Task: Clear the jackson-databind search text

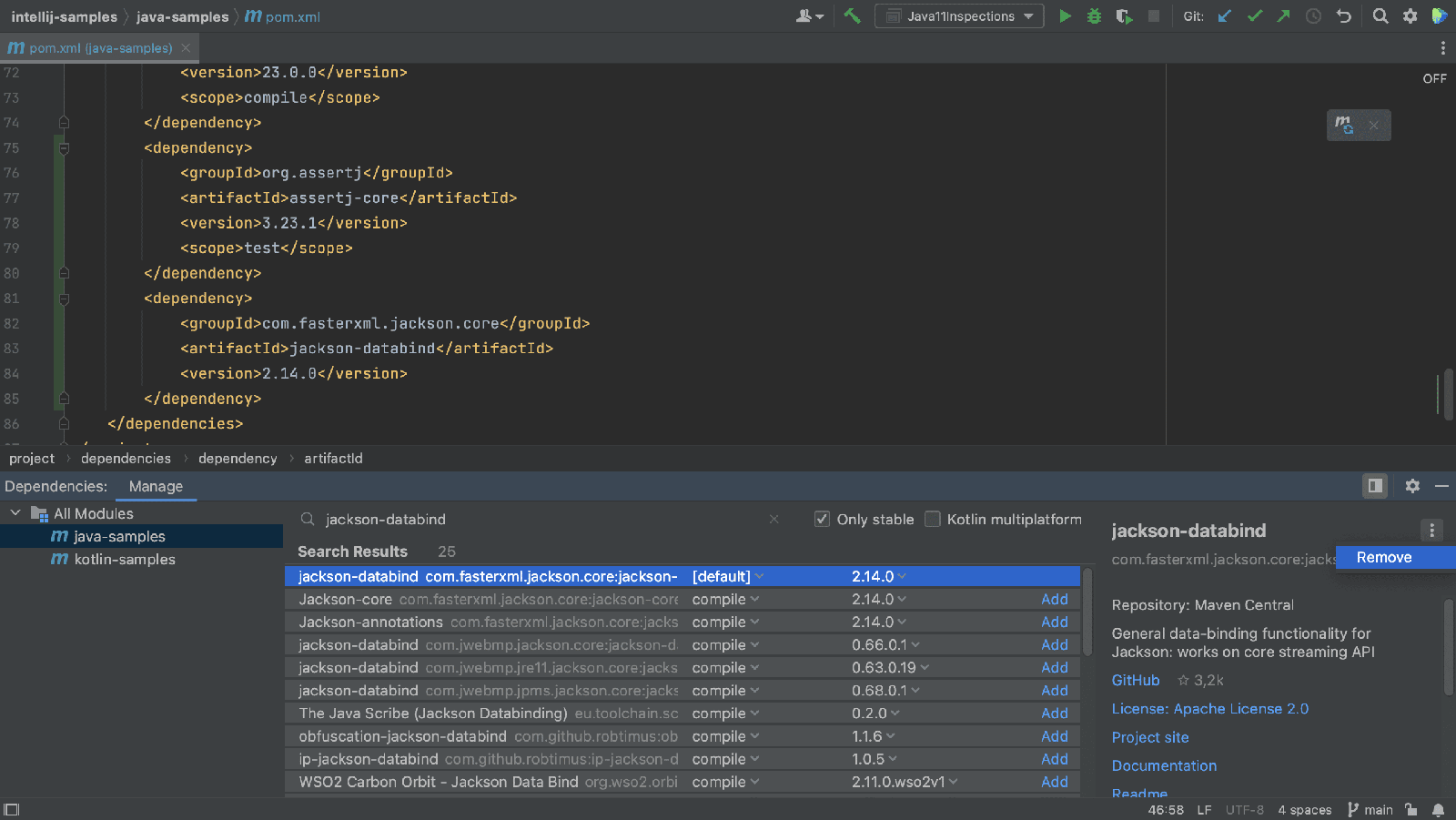Action: 773,519
